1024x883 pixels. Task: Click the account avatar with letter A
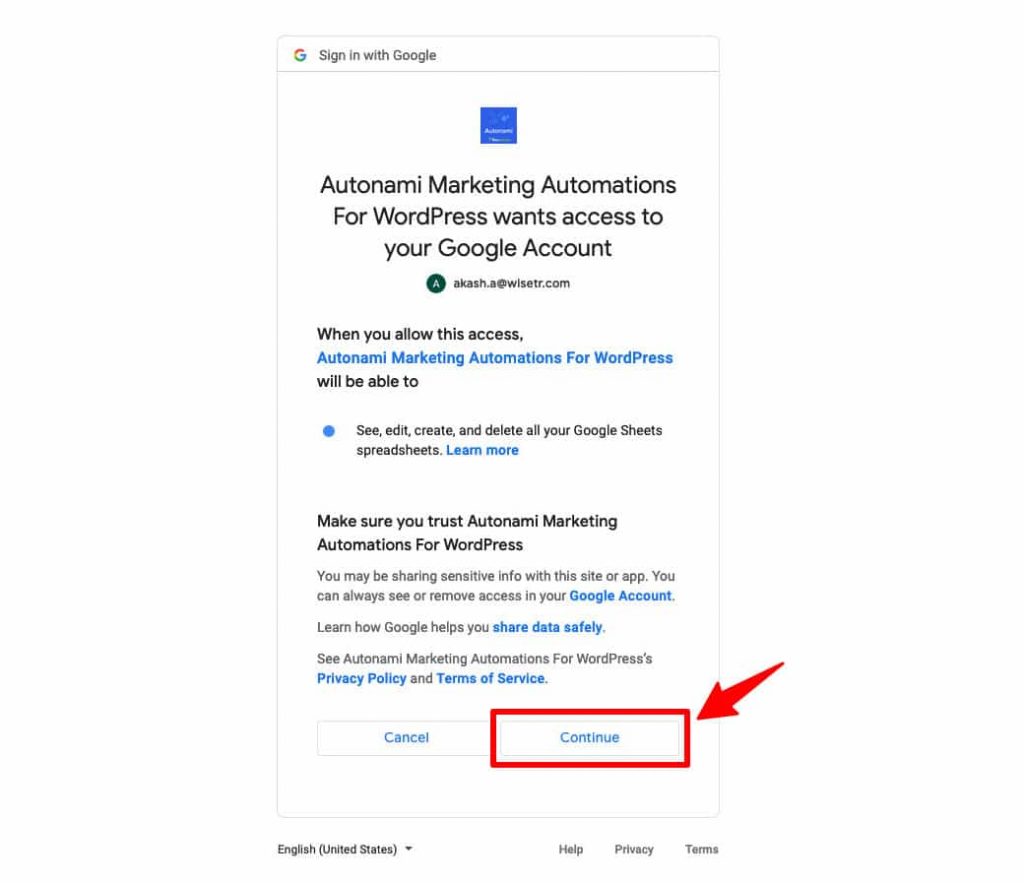click(x=436, y=283)
